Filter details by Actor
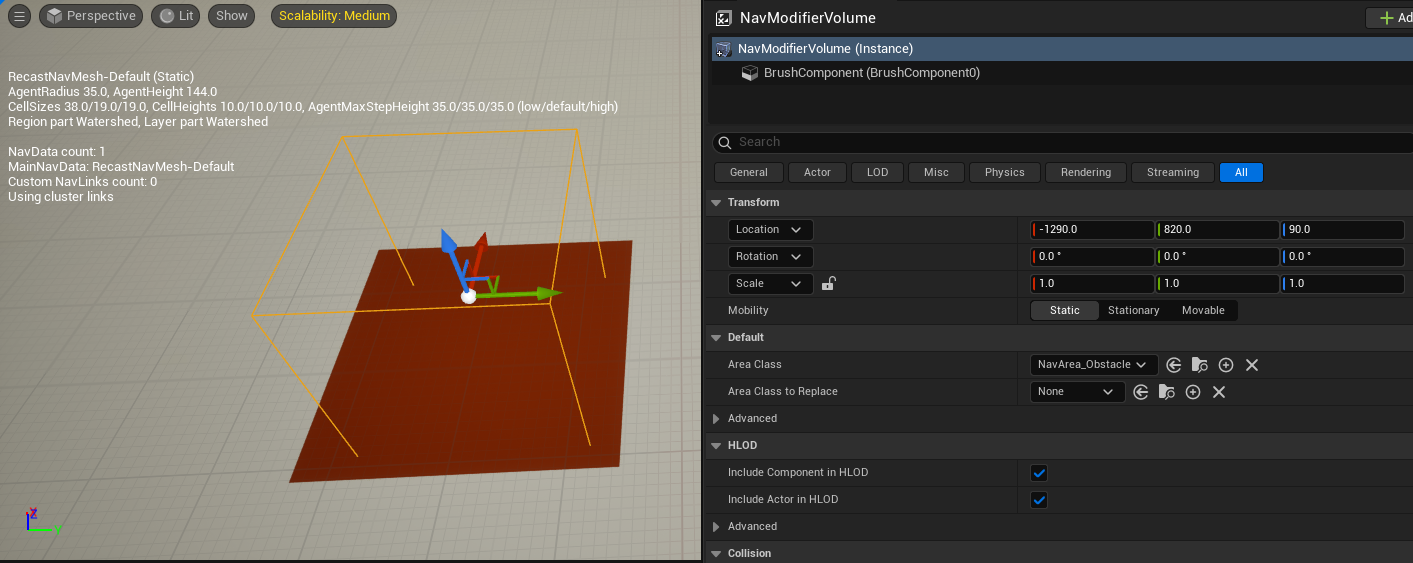 pyautogui.click(x=818, y=172)
